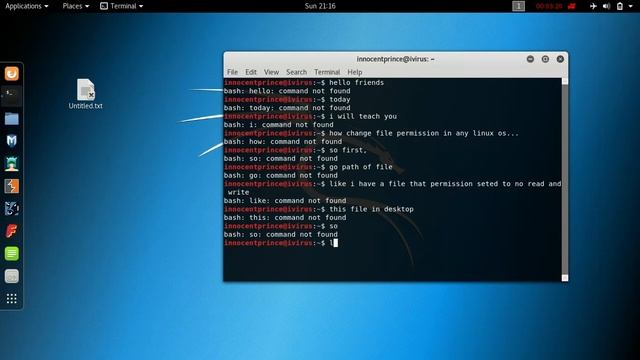Launch Metasploit from the blue M dock icon
The height and width of the screenshot is (360, 640).
point(11,141)
